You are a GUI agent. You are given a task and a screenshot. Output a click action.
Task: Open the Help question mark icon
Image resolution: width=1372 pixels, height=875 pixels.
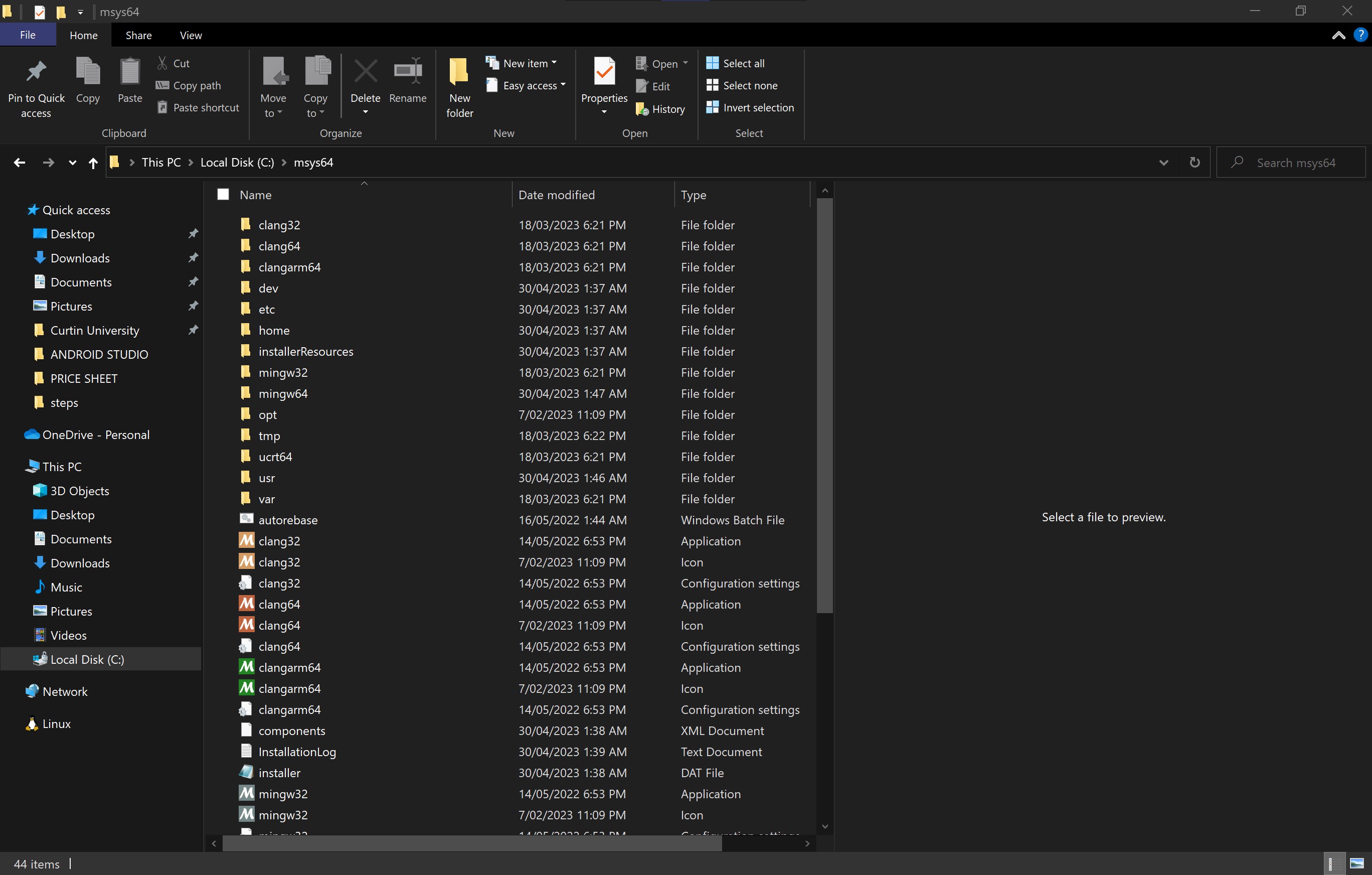coord(1360,35)
